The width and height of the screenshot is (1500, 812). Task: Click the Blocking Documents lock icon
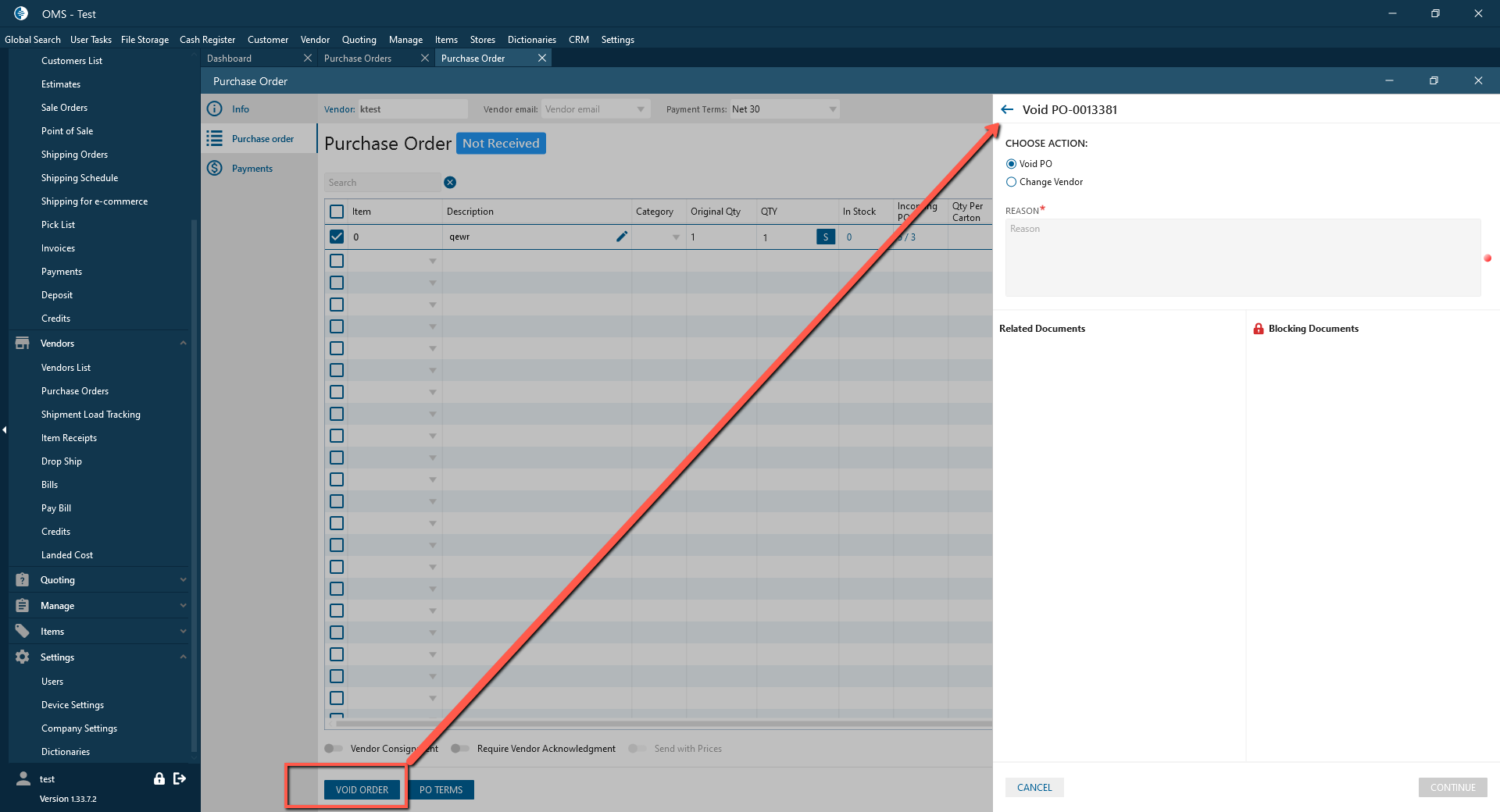click(1259, 329)
